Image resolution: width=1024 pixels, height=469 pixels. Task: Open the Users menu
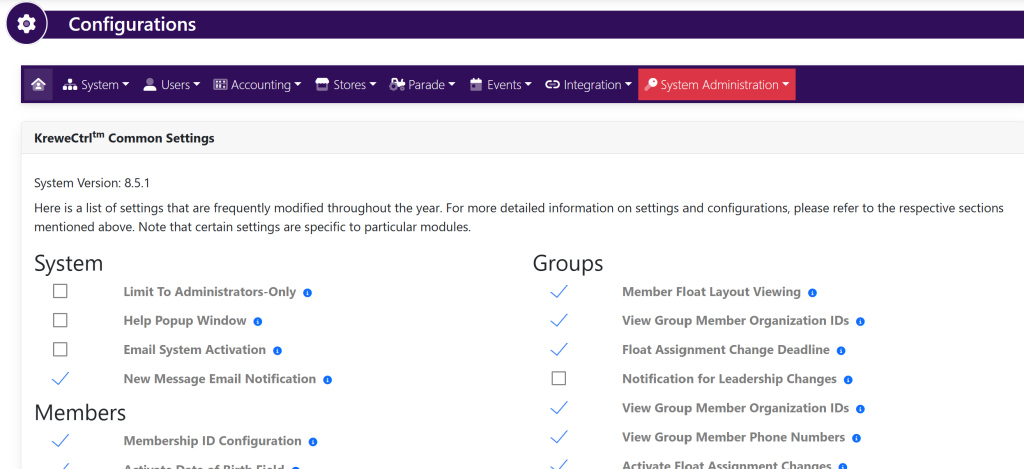(x=172, y=85)
